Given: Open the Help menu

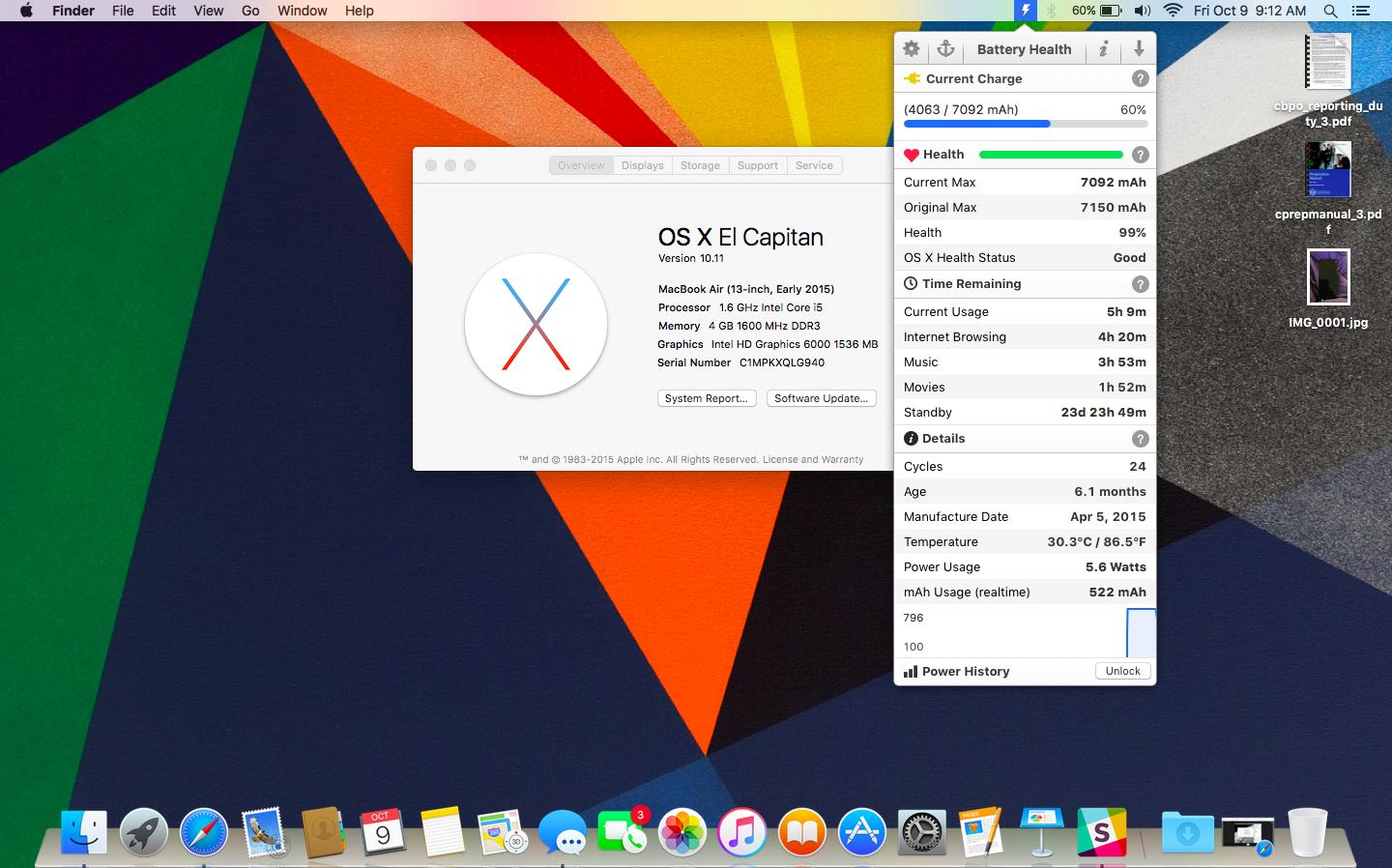Looking at the screenshot, I should [x=359, y=11].
